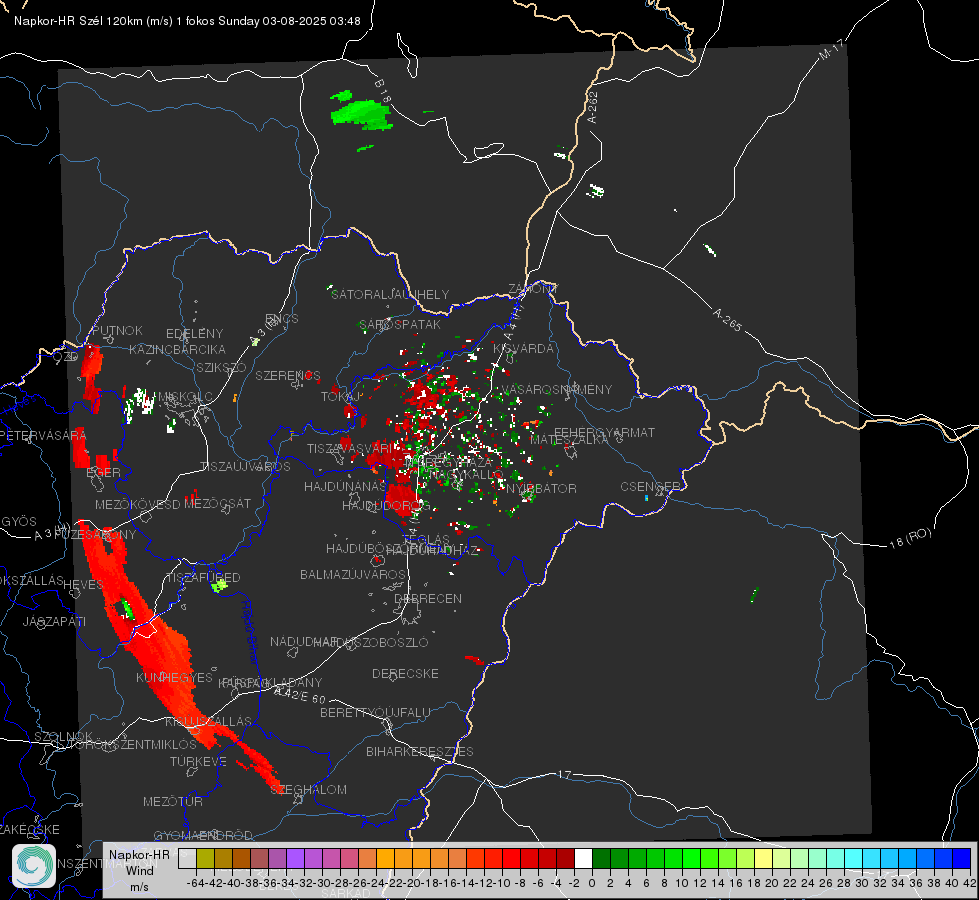
Task: Click the MEZŐCSÁT city label
Action: pos(217,503)
